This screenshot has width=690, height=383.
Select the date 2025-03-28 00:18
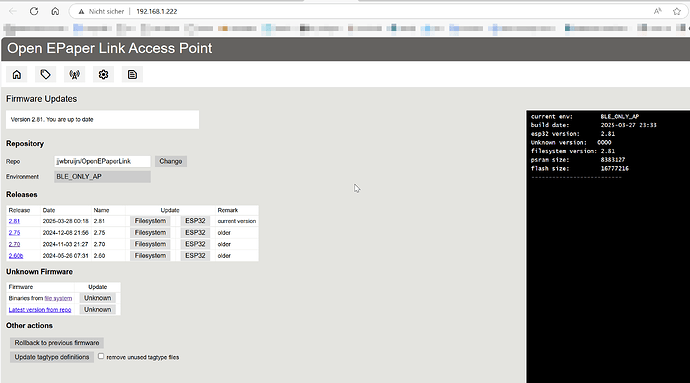point(66,221)
